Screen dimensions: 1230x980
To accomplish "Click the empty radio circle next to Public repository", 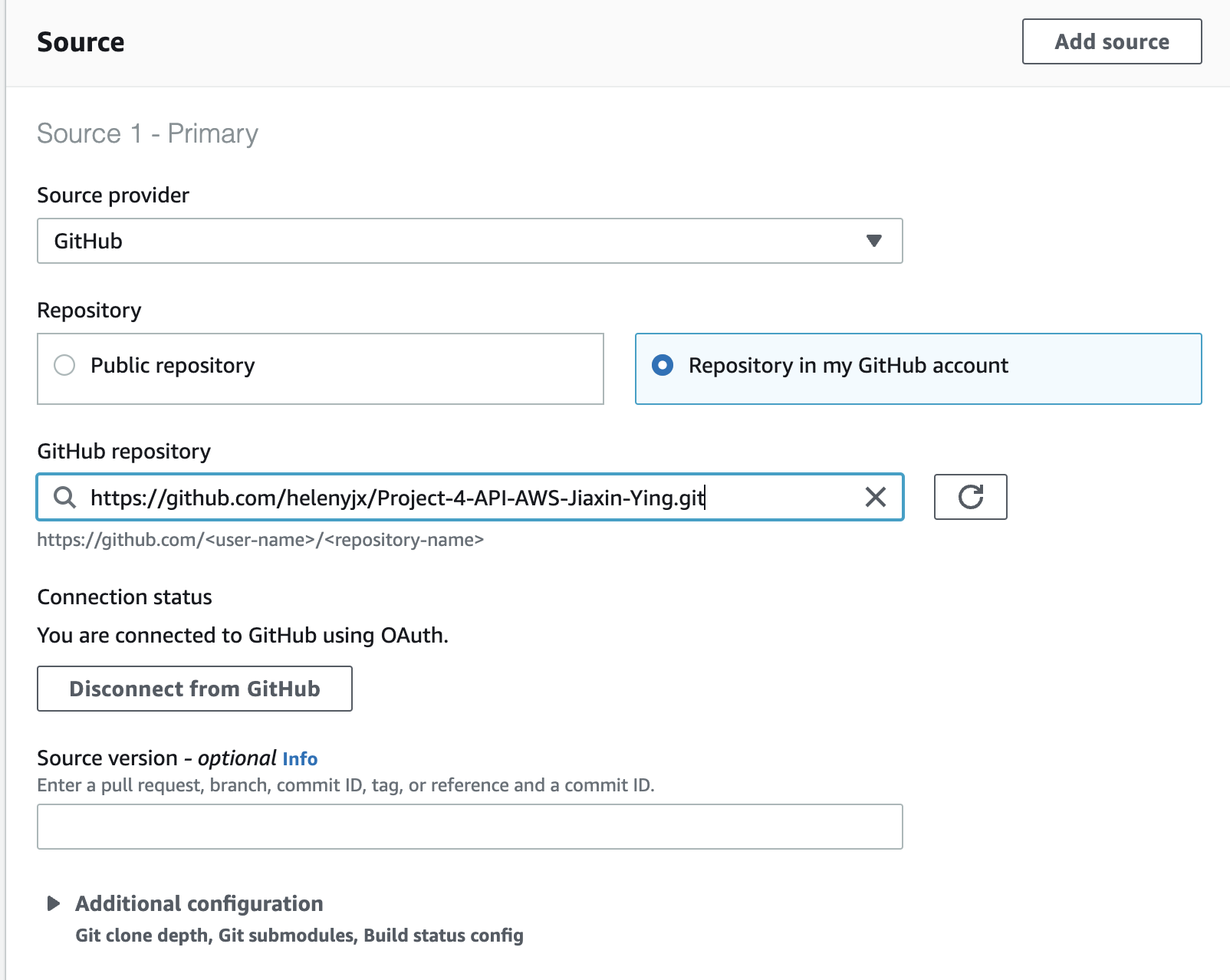I will (x=64, y=366).
